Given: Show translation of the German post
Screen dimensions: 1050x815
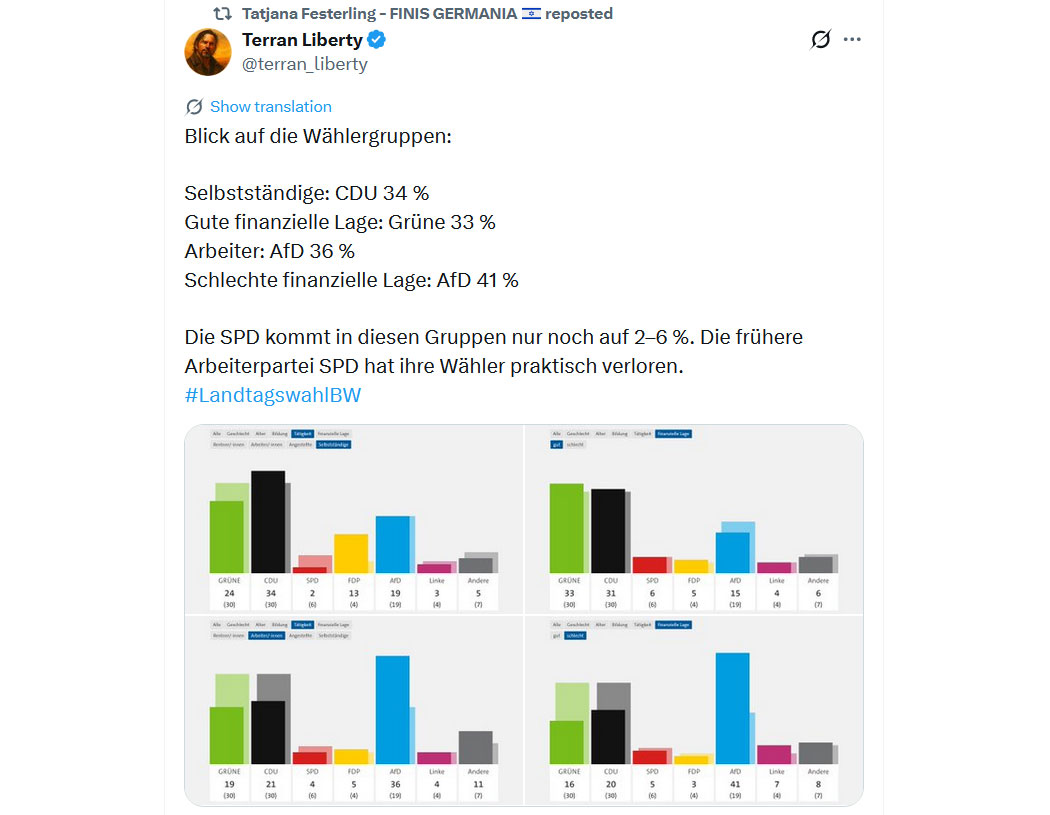Looking at the screenshot, I should 270,107.
